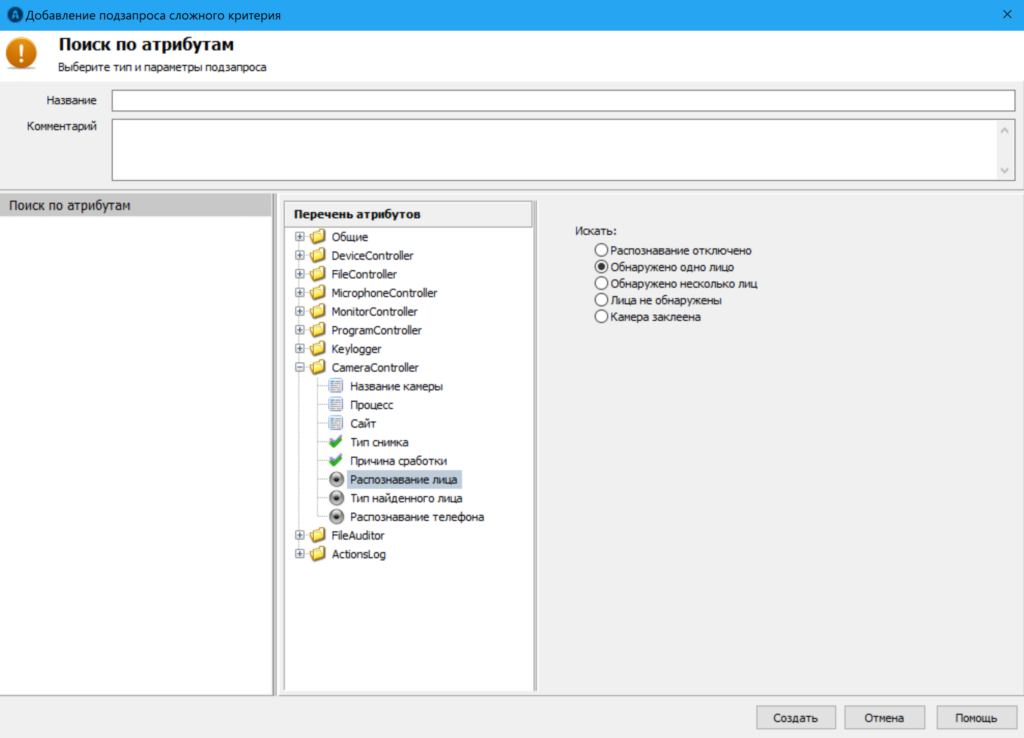Click the icon next to Тип найденного лица

pyautogui.click(x=336, y=498)
